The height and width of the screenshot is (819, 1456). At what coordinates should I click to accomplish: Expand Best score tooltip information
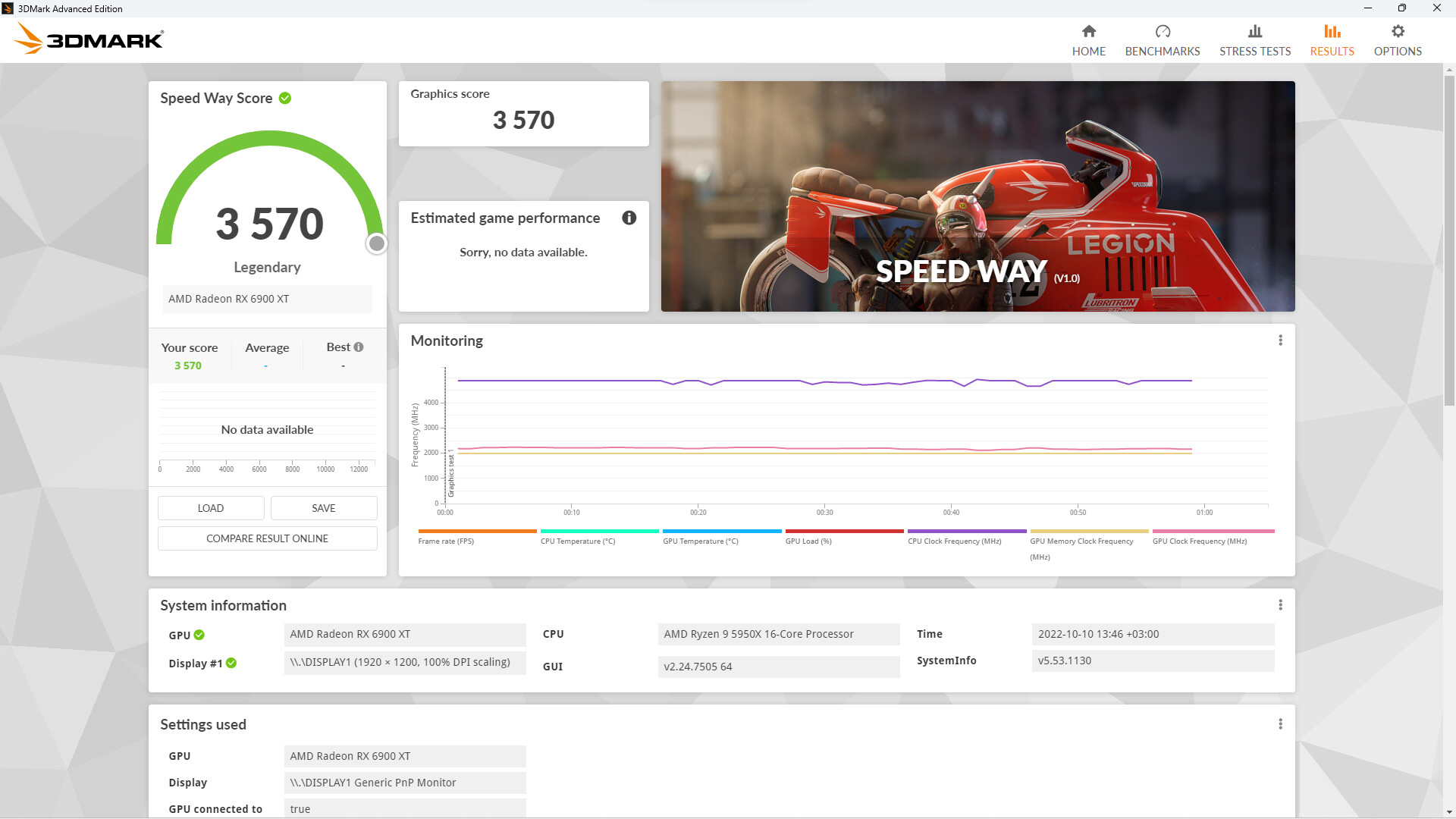(357, 347)
